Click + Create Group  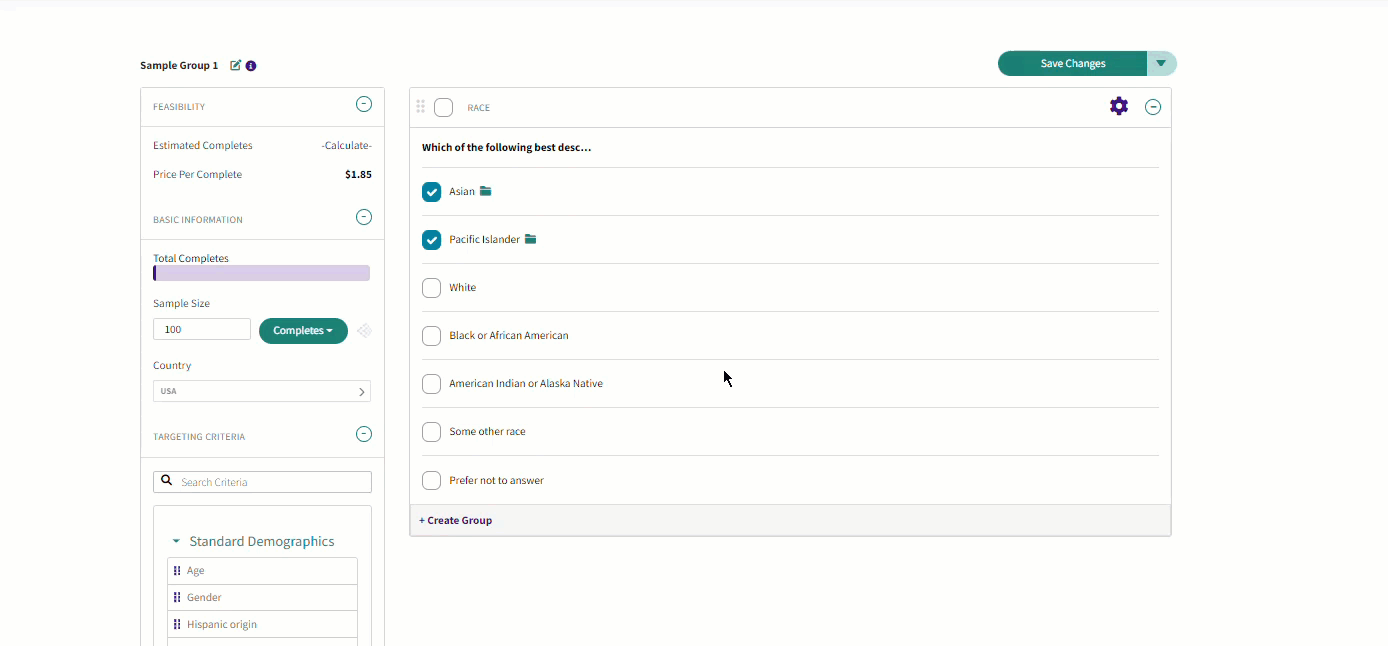pyautogui.click(x=455, y=520)
